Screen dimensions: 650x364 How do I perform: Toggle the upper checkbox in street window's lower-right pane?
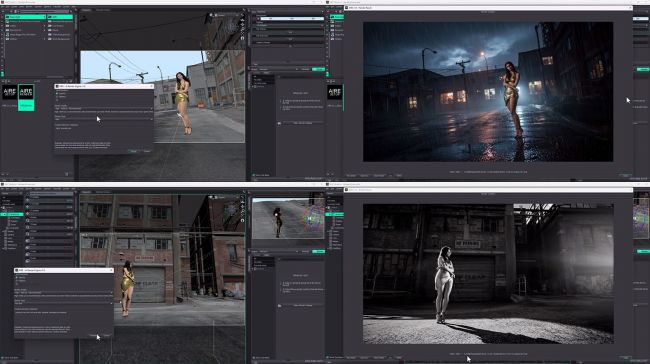(x=280, y=101)
